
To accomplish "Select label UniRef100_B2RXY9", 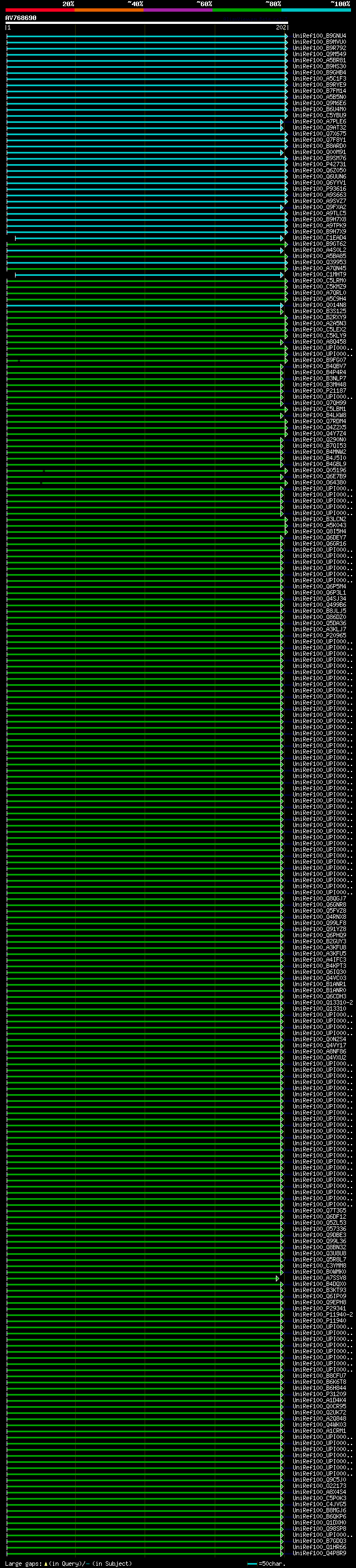I will point(319,318).
